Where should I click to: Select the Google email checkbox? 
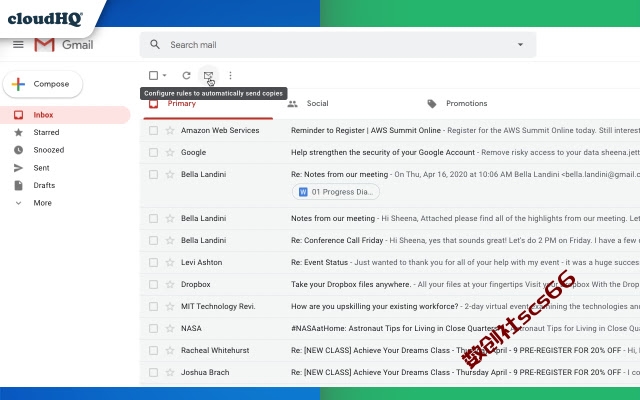coord(153,153)
